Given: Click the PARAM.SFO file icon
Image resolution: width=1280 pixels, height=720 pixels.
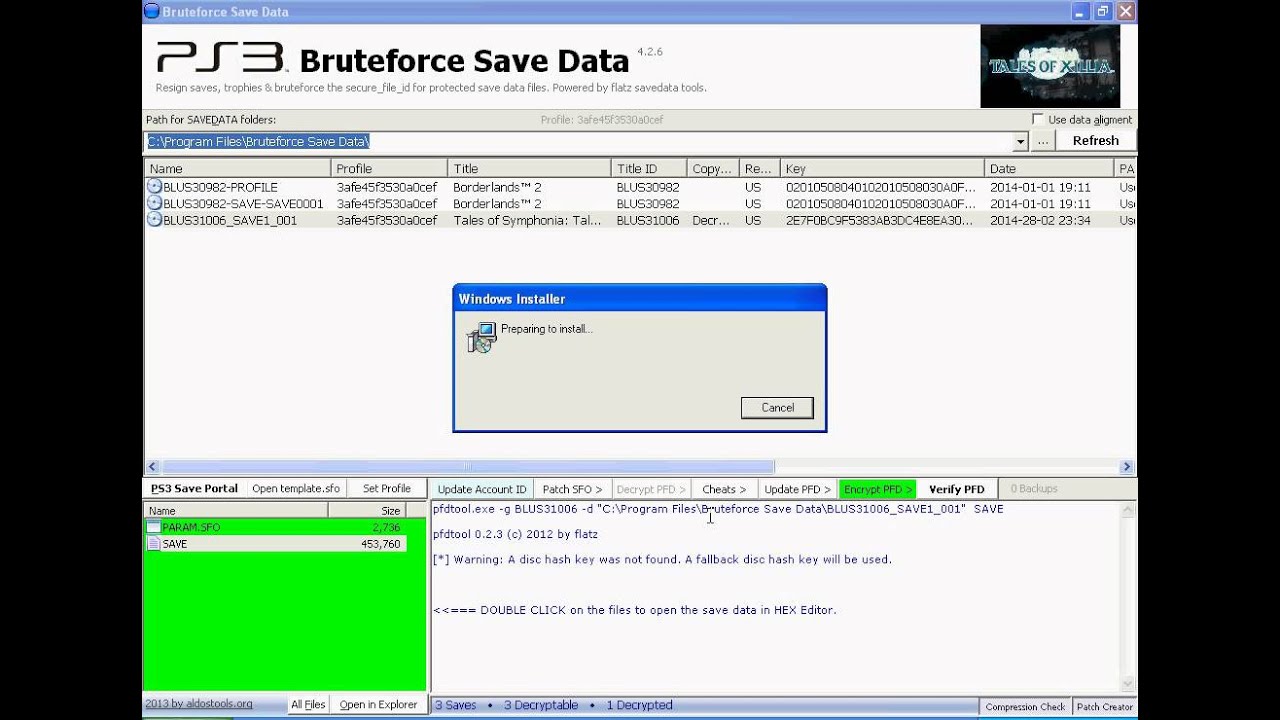Looking at the screenshot, I should point(154,527).
